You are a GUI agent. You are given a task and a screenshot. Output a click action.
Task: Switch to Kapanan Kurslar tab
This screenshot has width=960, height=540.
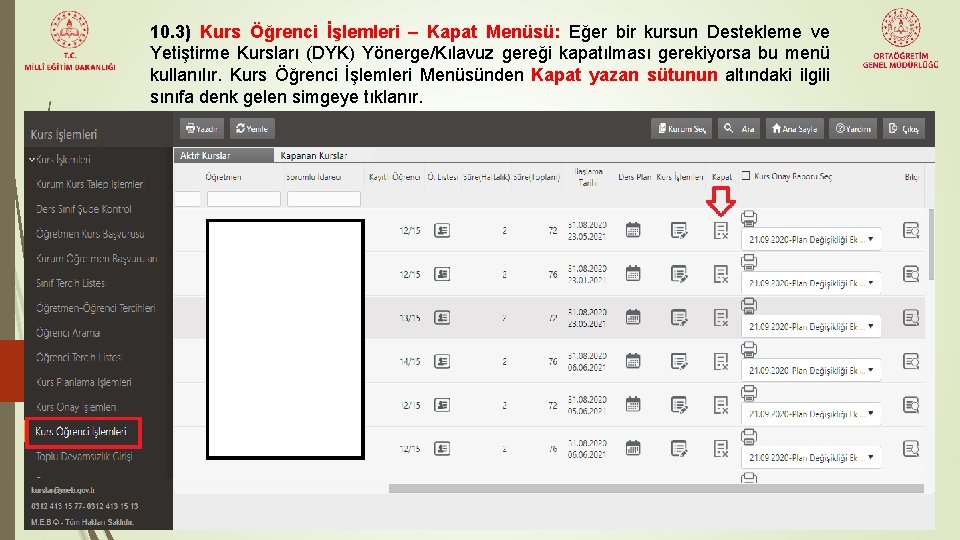point(313,156)
